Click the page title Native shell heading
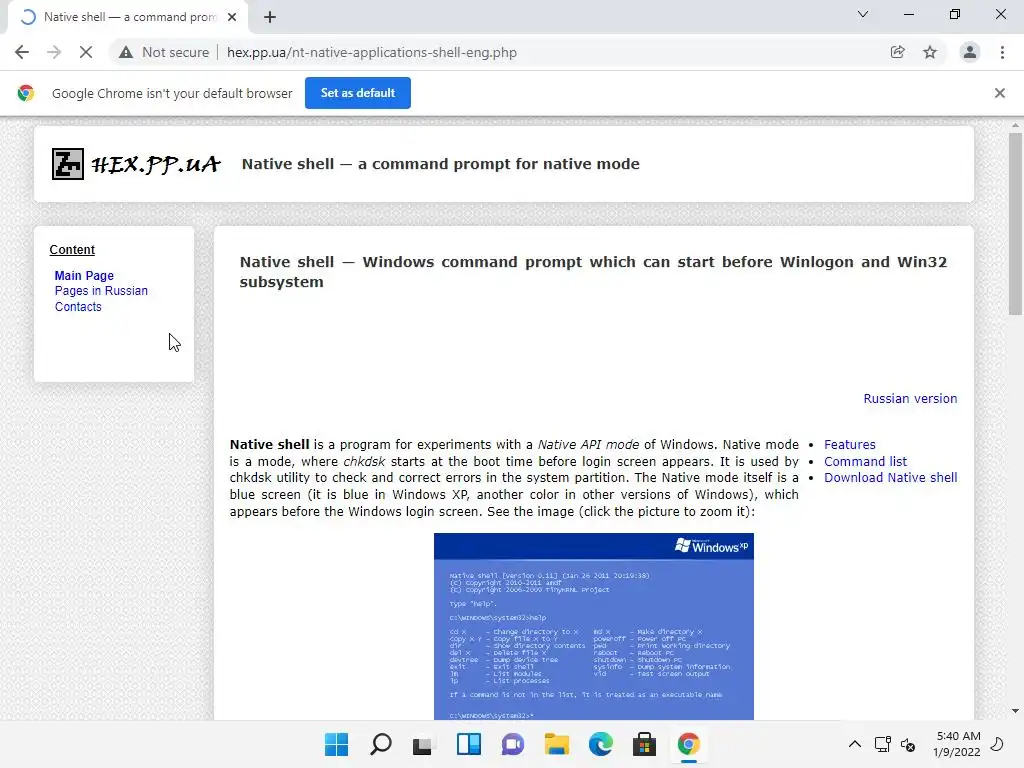This screenshot has height=768, width=1024. point(441,164)
